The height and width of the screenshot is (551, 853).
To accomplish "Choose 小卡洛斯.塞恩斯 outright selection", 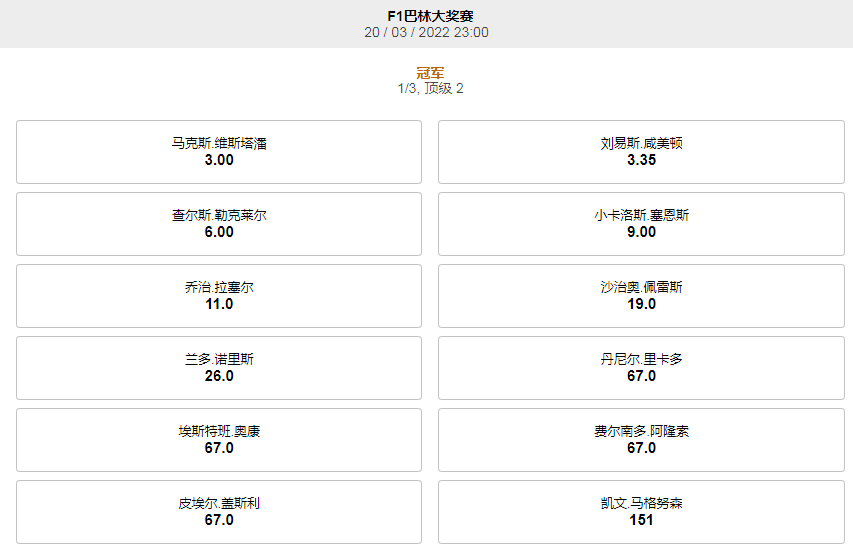I will 641,224.
